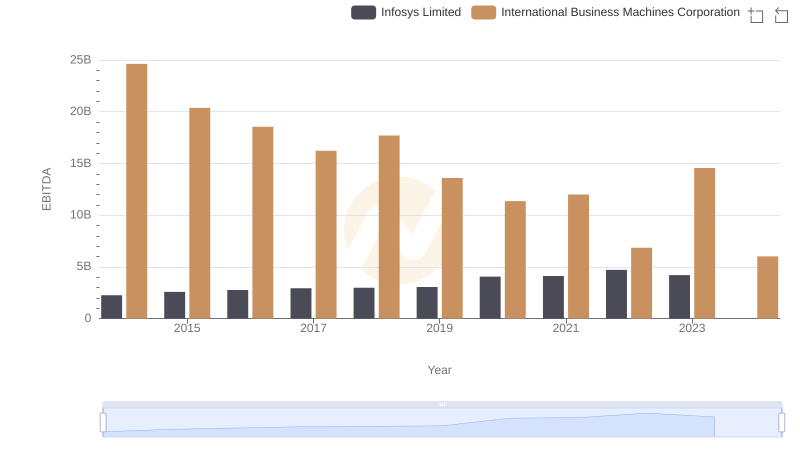Select the IBM bar above 2019
Screen dimensions: 800x461
coord(452,248)
